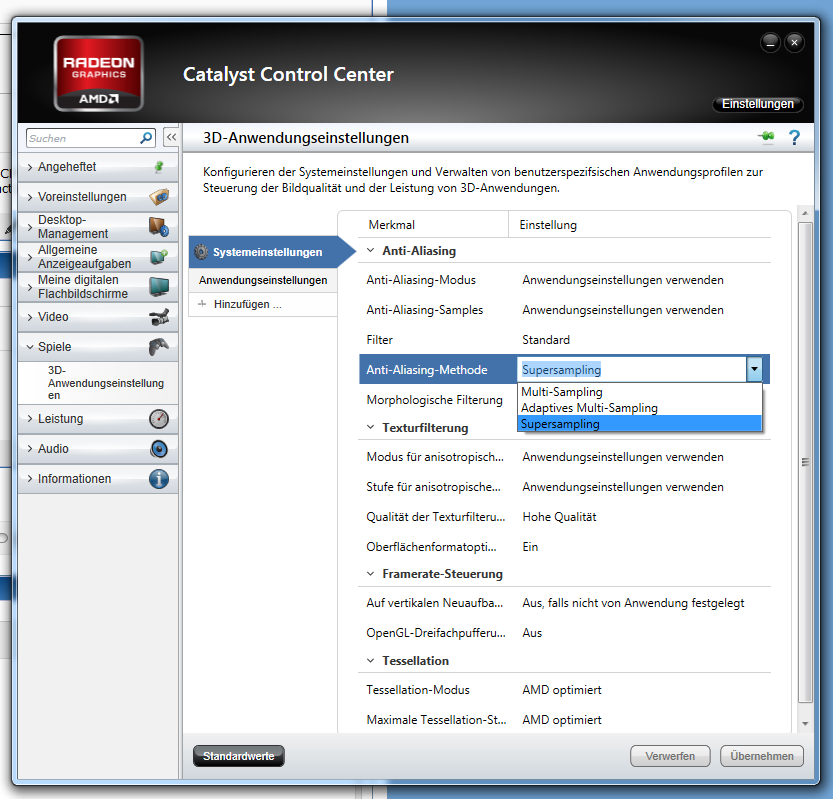Viewport: 833px width, 799px height.
Task: Click the Merkmal column header
Action: pyautogui.click(x=392, y=225)
